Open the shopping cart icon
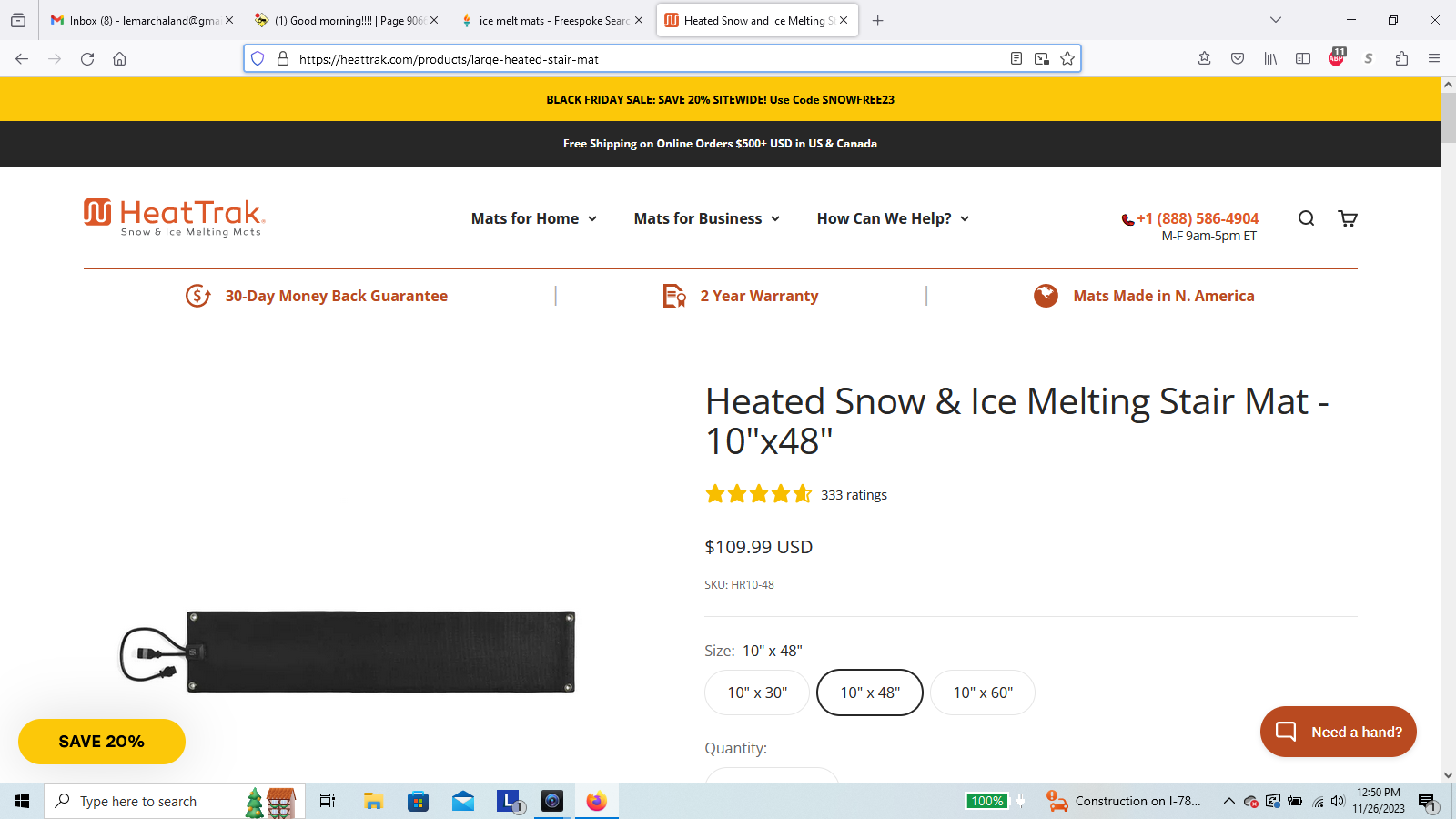This screenshot has height=819, width=1456. 1348,218
